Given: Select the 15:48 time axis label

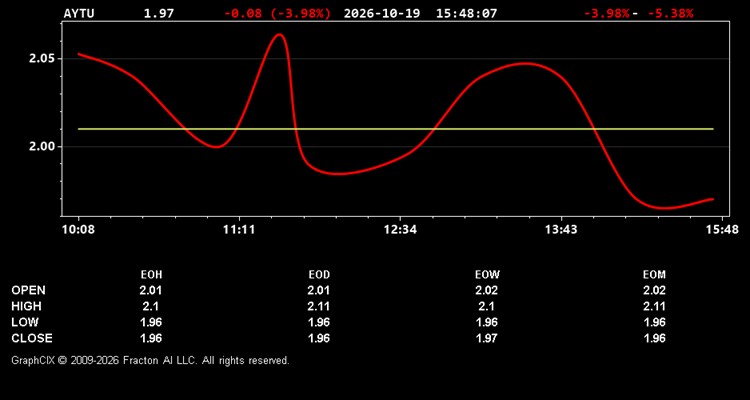Looking at the screenshot, I should tap(722, 230).
